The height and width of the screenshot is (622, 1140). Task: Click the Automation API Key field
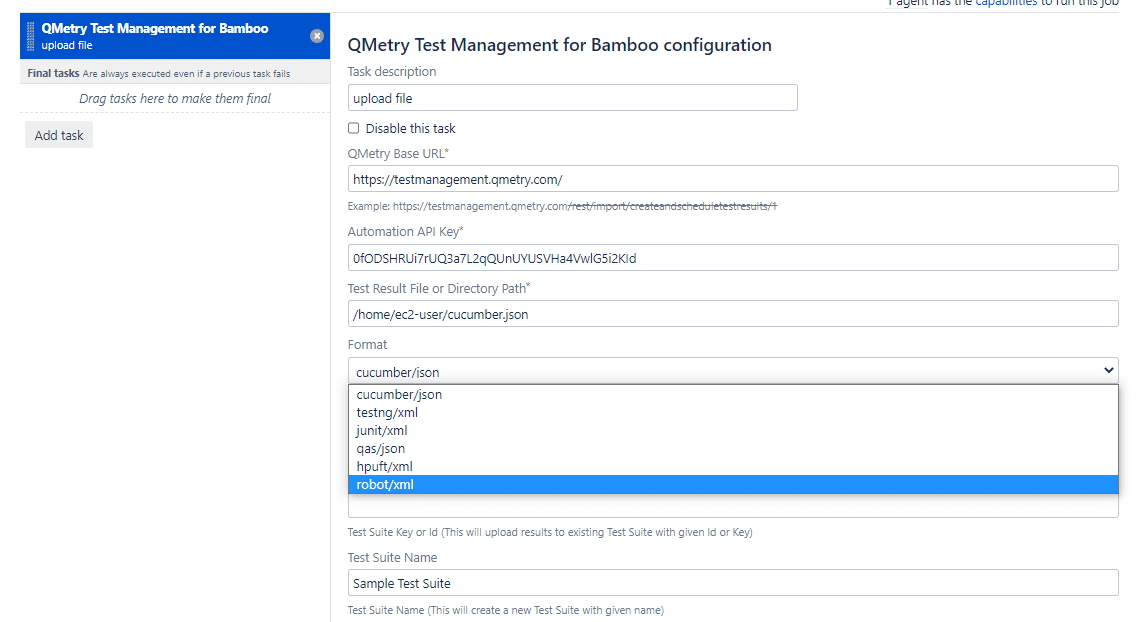(732, 258)
